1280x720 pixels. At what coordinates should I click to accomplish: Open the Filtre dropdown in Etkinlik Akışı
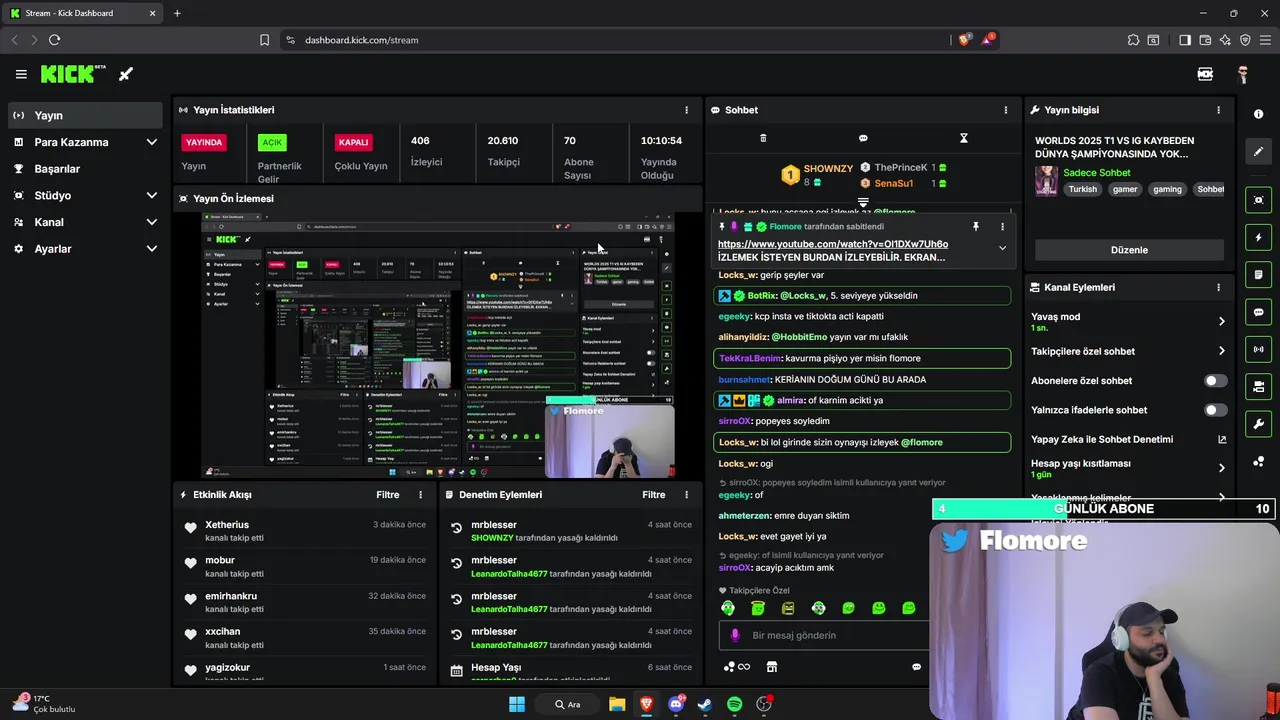pyautogui.click(x=387, y=495)
